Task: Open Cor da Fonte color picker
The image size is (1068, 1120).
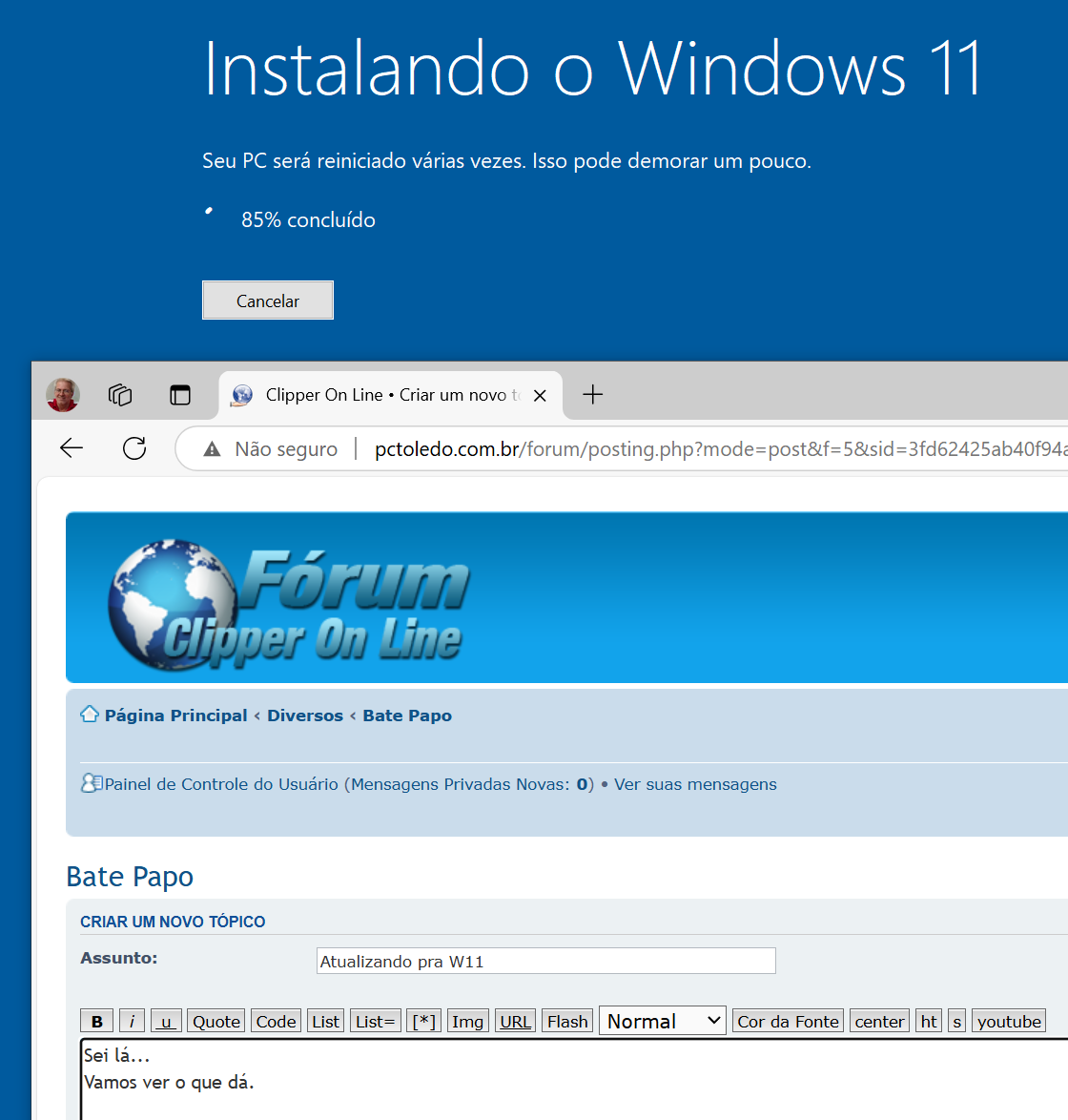Action: click(x=789, y=1022)
